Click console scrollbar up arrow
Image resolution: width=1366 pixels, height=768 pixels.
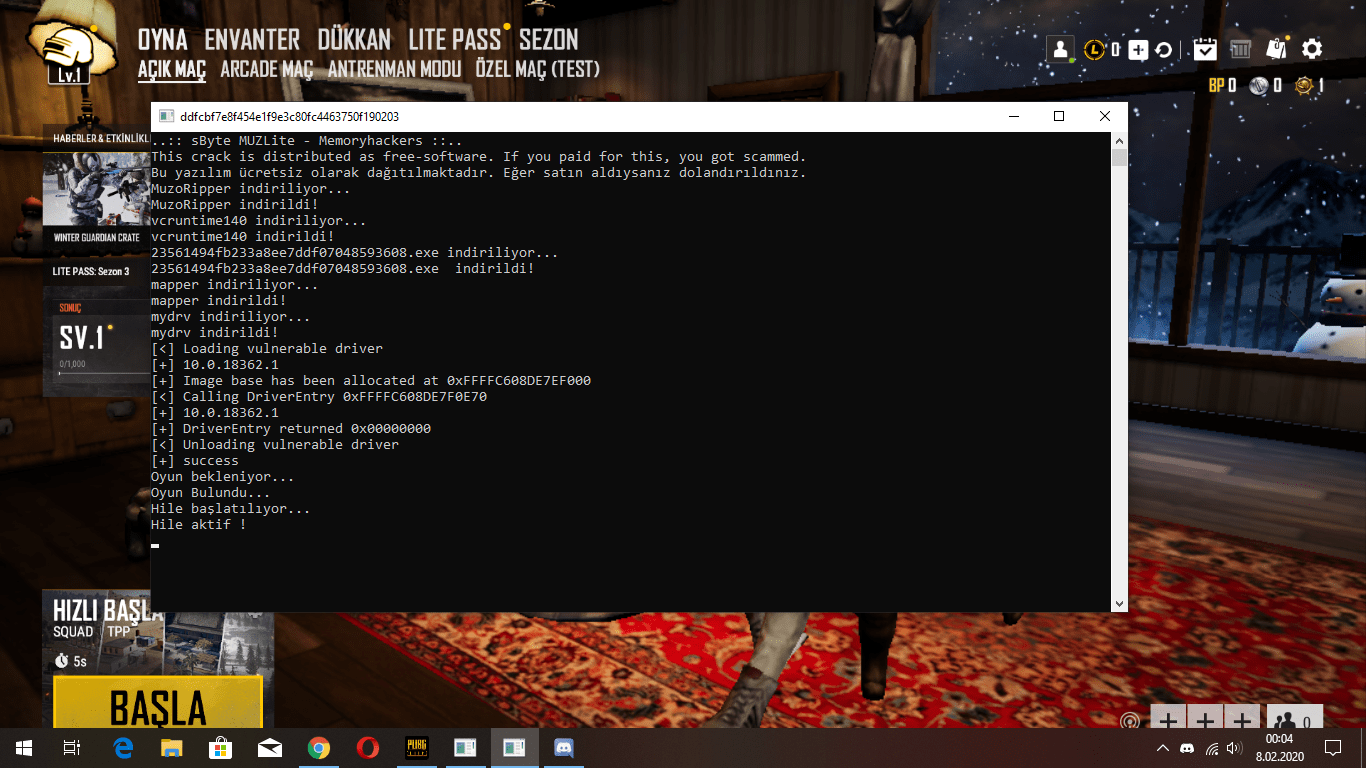1119,141
